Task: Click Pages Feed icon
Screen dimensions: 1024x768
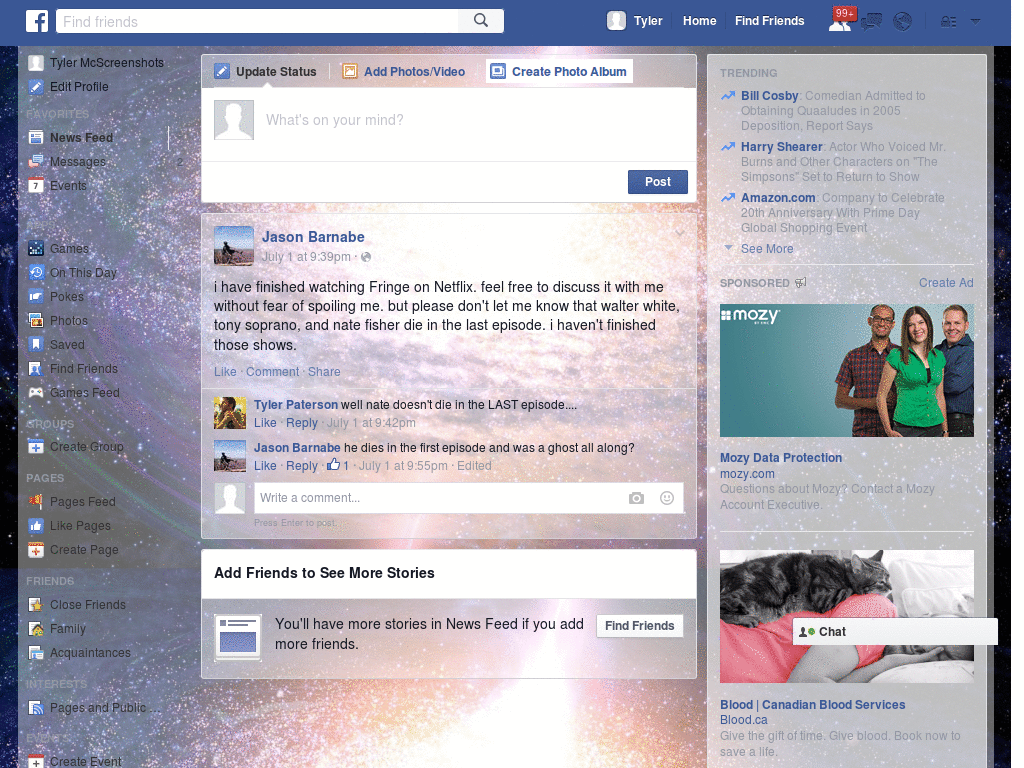Action: click(x=36, y=502)
